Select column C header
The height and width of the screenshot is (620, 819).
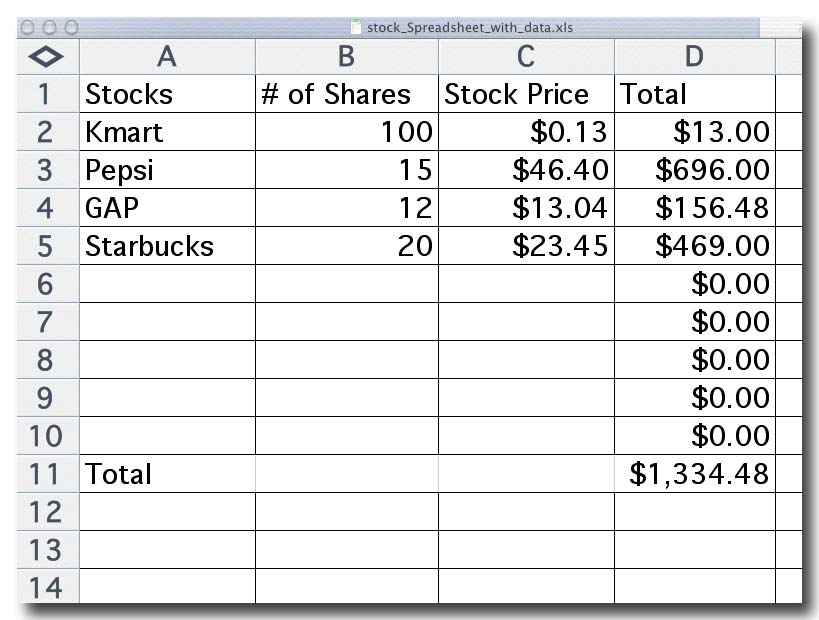tap(526, 56)
